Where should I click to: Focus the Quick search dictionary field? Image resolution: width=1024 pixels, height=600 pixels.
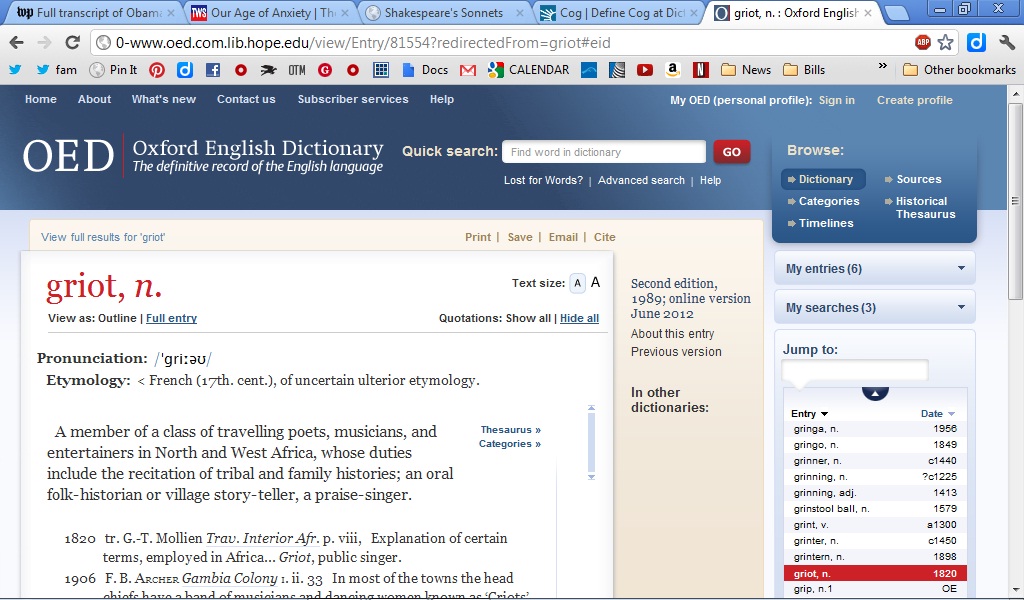pyautogui.click(x=604, y=152)
